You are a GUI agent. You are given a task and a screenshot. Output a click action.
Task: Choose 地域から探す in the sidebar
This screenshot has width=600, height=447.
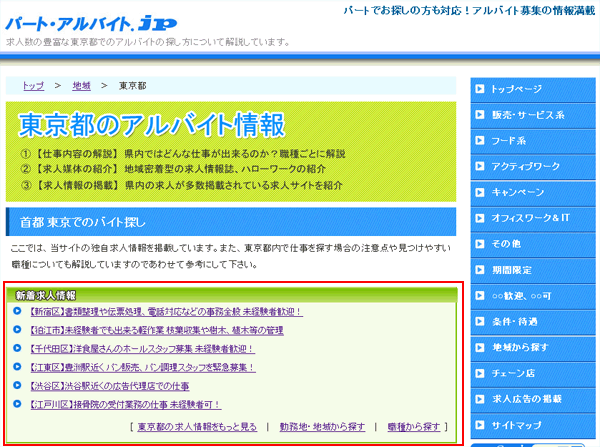coord(533,348)
